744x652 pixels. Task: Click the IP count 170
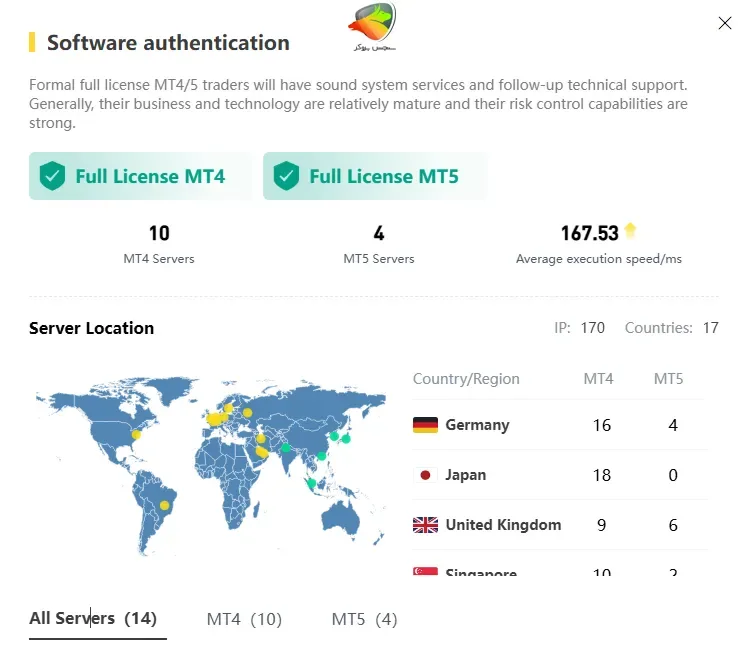coord(593,328)
